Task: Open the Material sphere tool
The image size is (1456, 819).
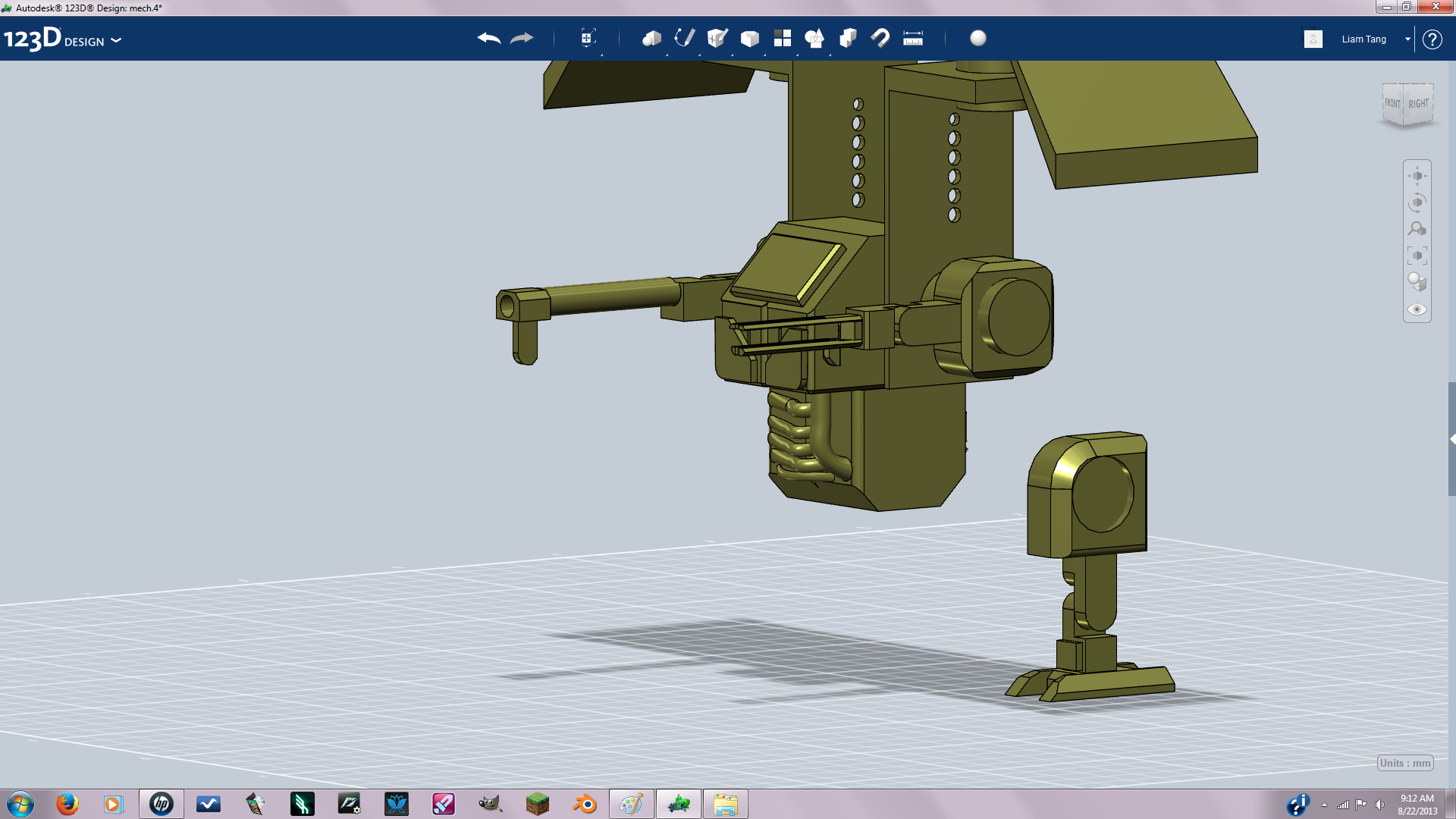Action: 978,38
